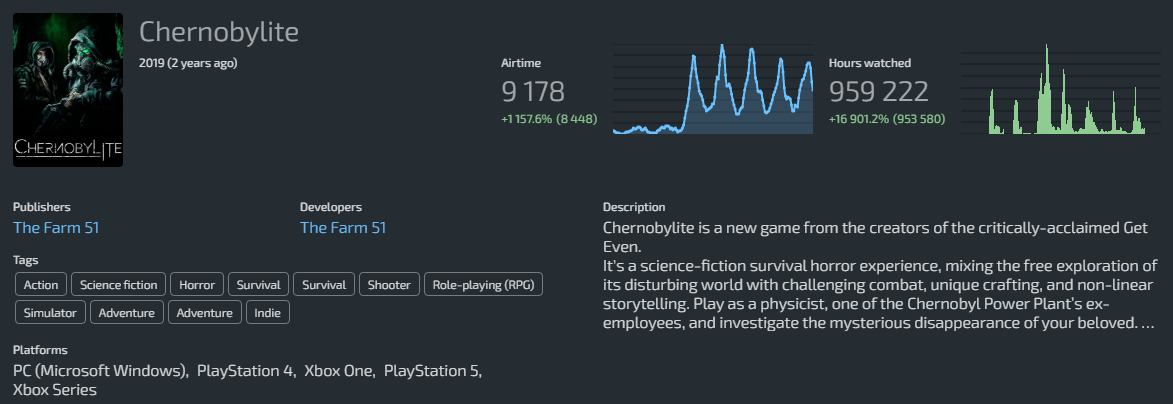Choose the Shooter tag

389,285
